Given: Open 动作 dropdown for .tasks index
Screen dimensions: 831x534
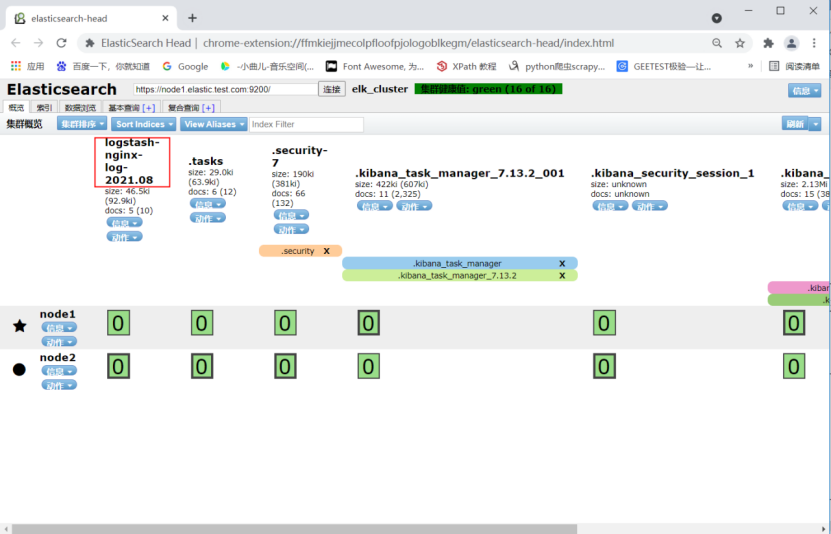Looking at the screenshot, I should pyautogui.click(x=208, y=218).
